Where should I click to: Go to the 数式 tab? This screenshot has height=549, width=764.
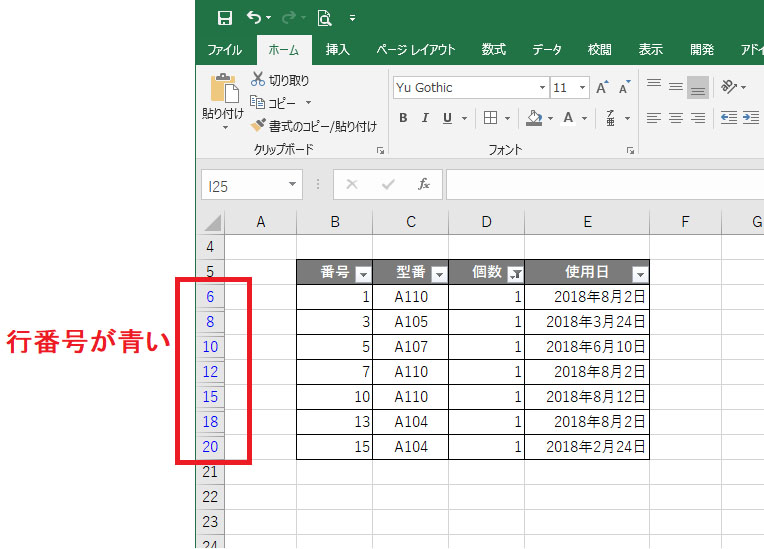494,50
